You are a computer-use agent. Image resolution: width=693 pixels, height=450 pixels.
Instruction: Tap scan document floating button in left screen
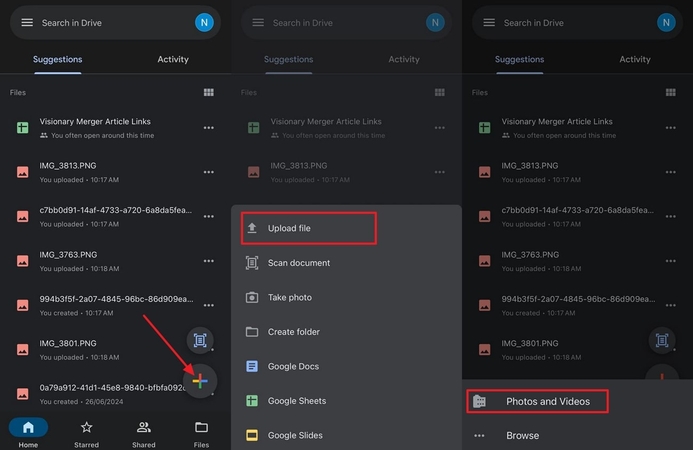click(x=200, y=340)
